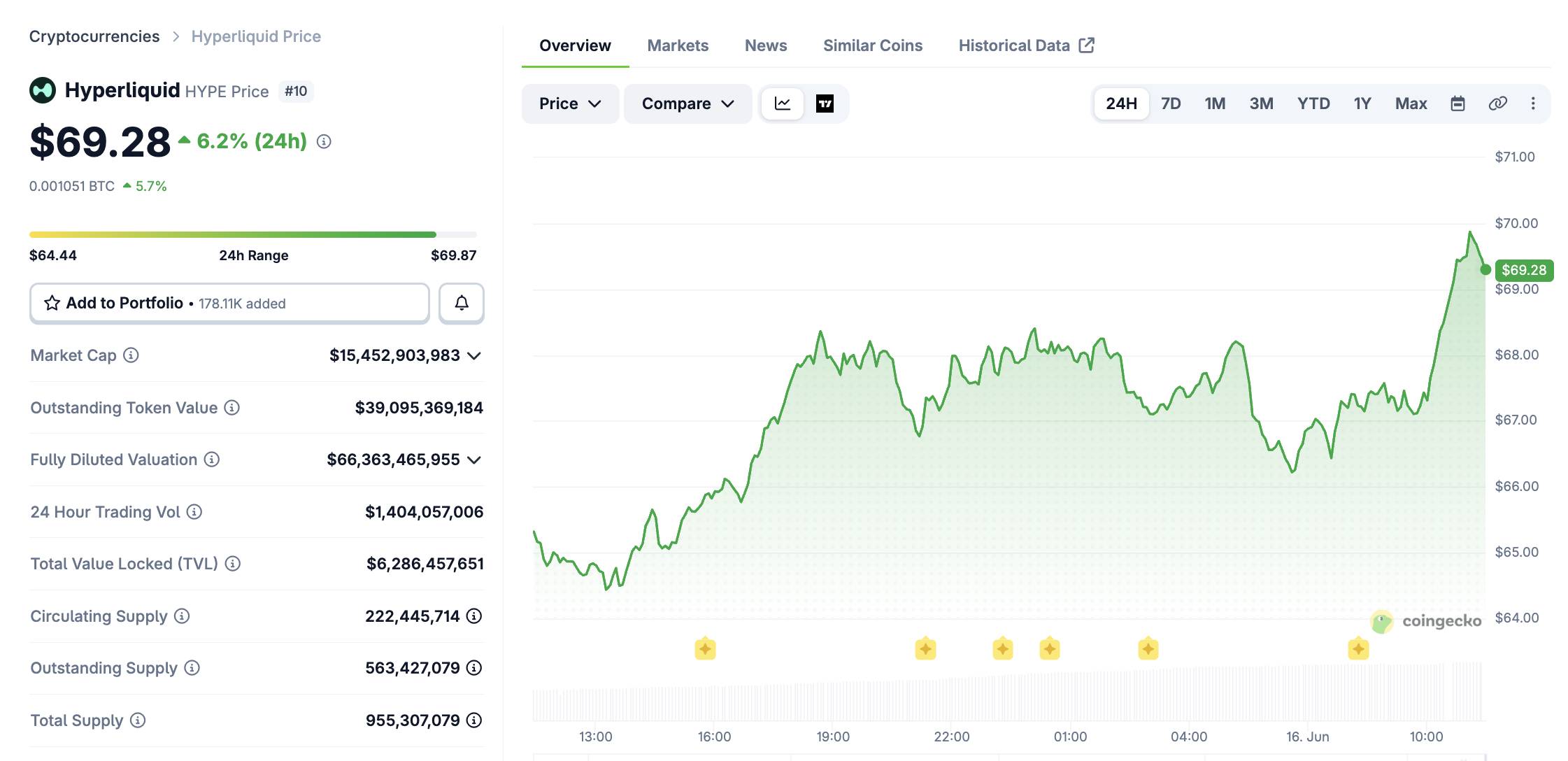Select the YTD chart range
The height and width of the screenshot is (761, 1568).
(1313, 104)
